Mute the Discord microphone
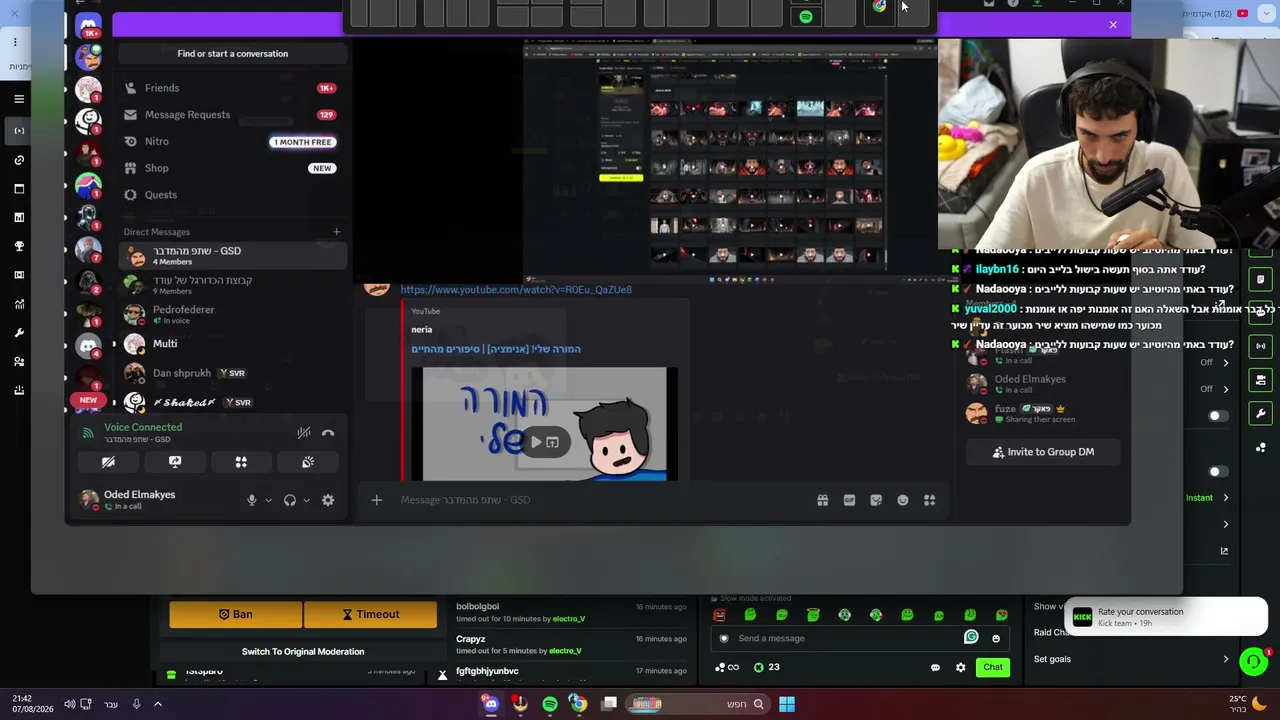Image resolution: width=1280 pixels, height=720 pixels. click(252, 500)
